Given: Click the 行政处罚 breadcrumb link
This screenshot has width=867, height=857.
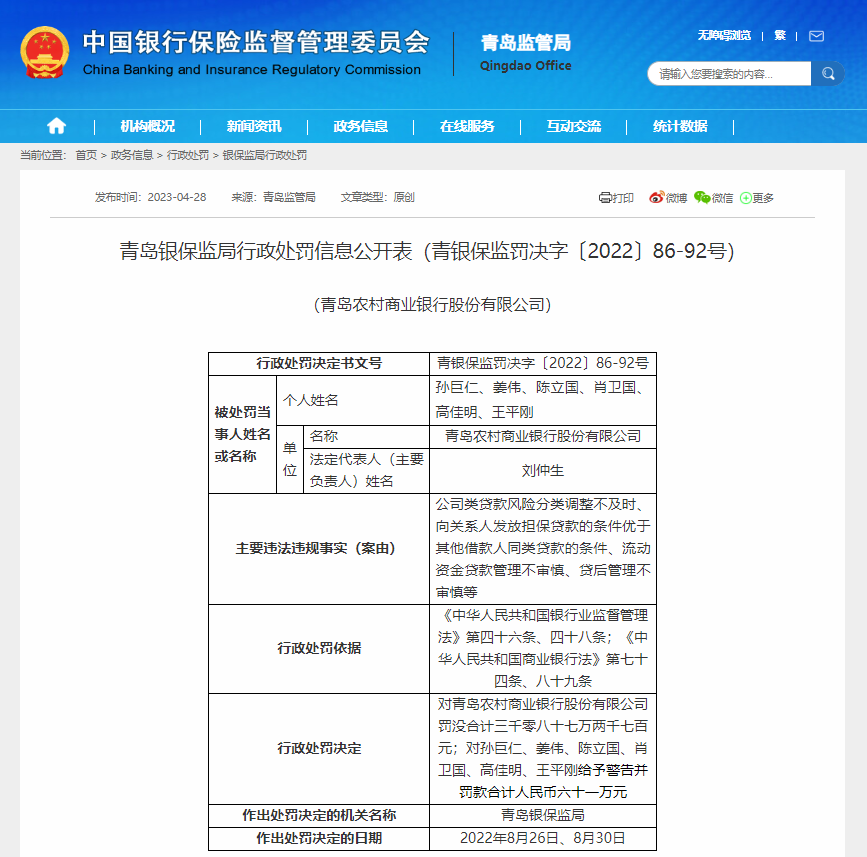Looking at the screenshot, I should click(x=187, y=155).
